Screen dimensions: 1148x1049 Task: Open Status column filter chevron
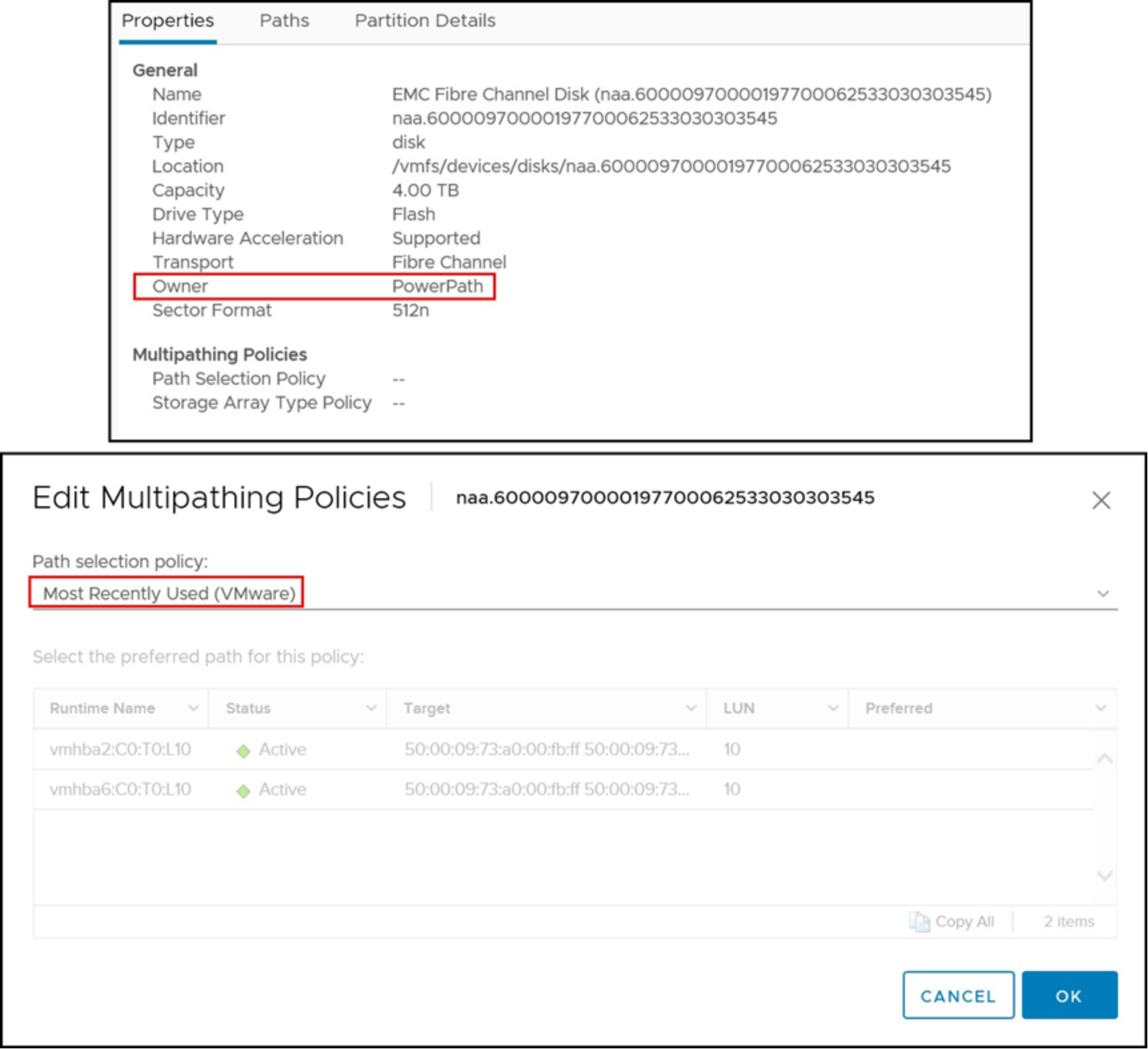point(371,708)
